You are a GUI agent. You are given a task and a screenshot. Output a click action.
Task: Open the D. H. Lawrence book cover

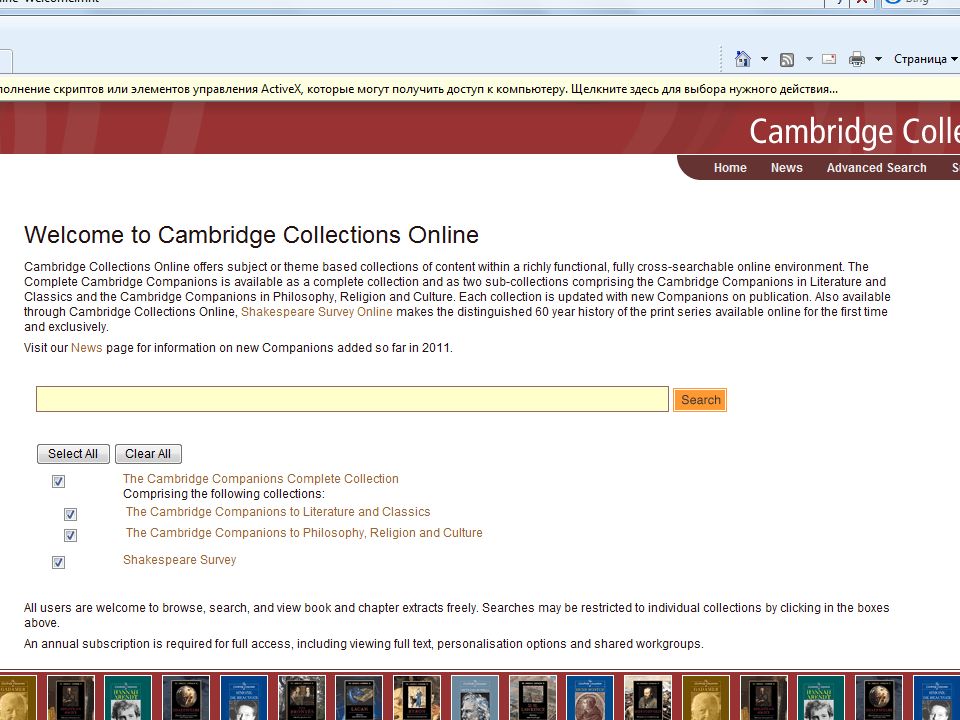coord(533,698)
